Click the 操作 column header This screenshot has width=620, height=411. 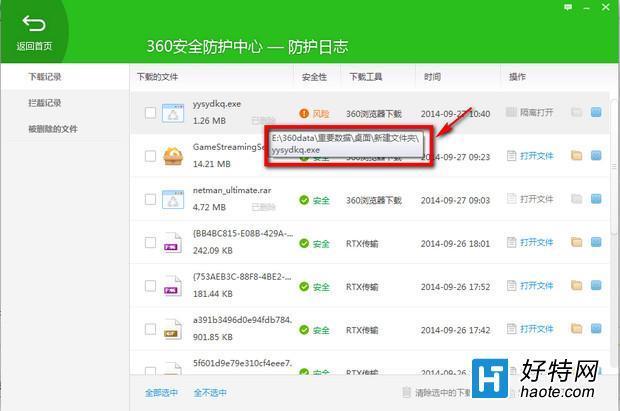pyautogui.click(x=517, y=77)
